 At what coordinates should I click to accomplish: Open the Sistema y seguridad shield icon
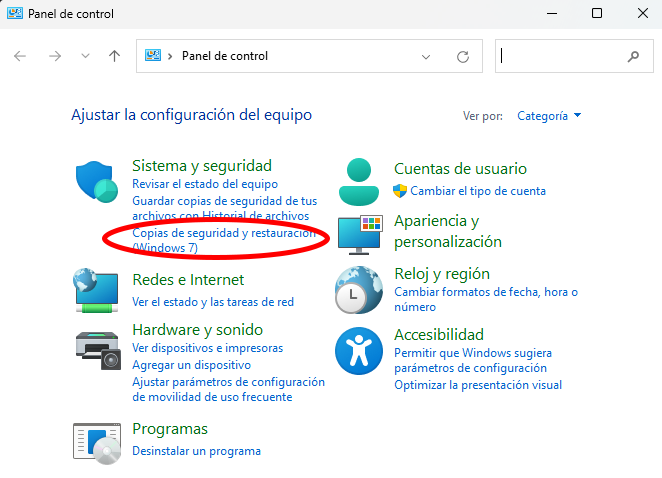97,182
